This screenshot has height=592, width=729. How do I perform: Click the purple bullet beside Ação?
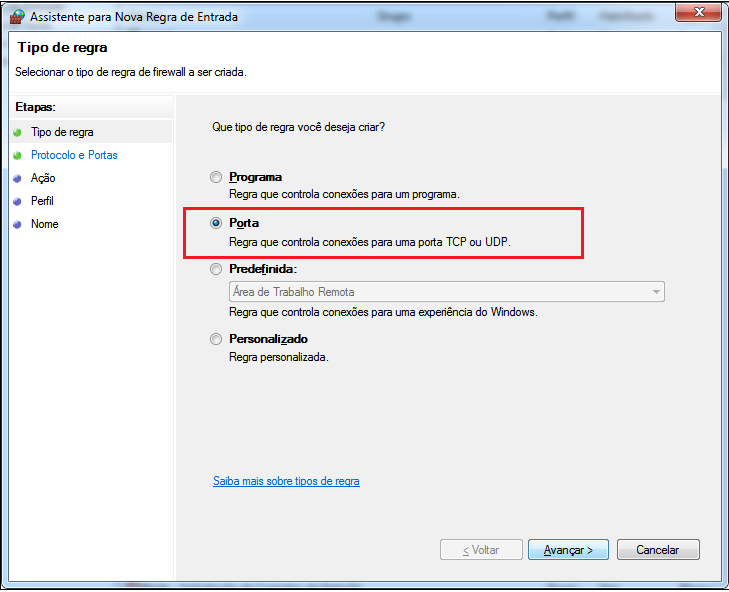18,179
